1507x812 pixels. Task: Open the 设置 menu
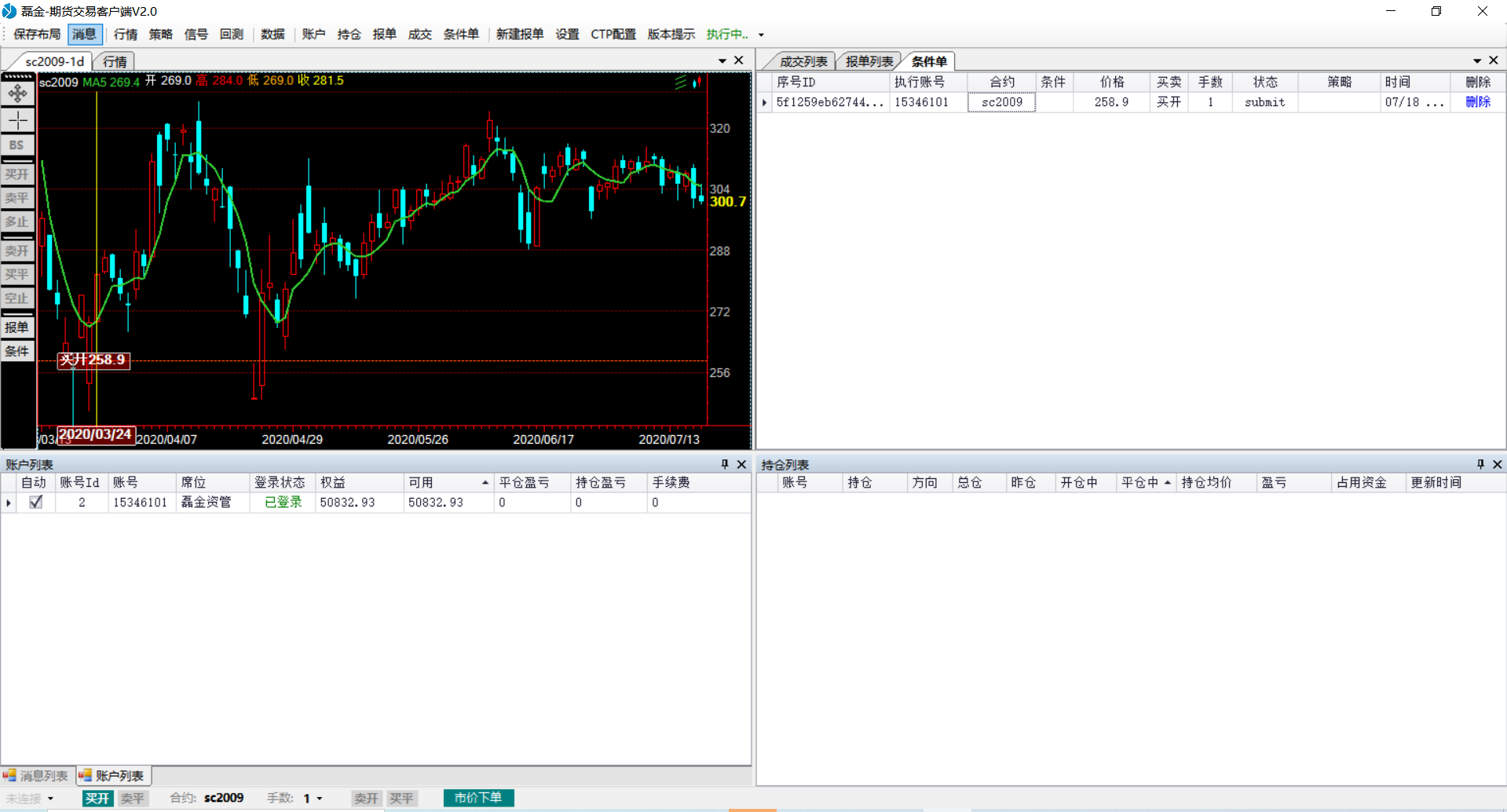pyautogui.click(x=567, y=35)
